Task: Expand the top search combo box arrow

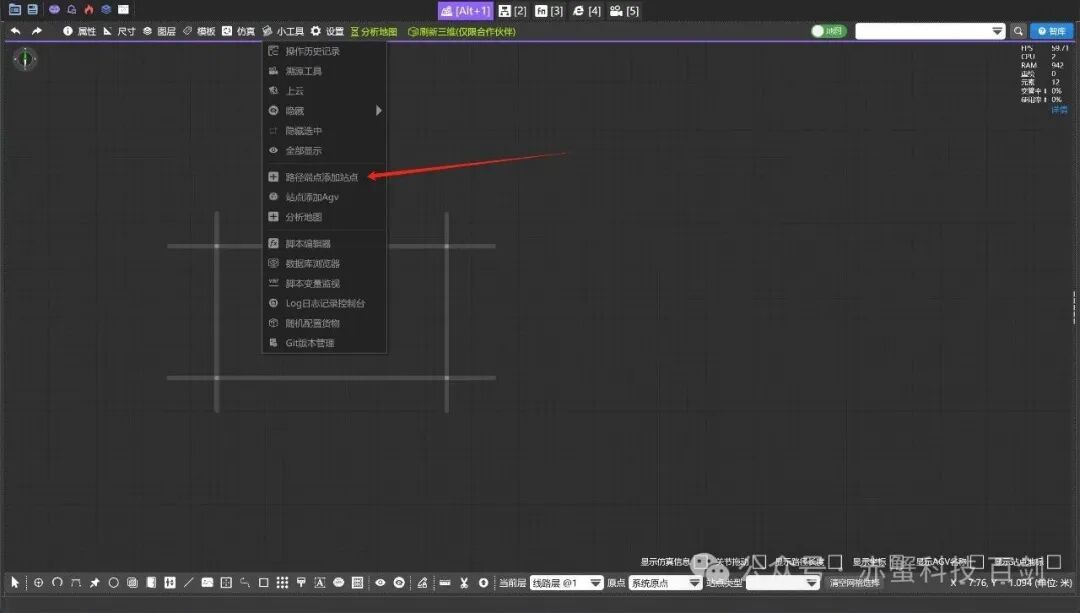Action: [997, 31]
